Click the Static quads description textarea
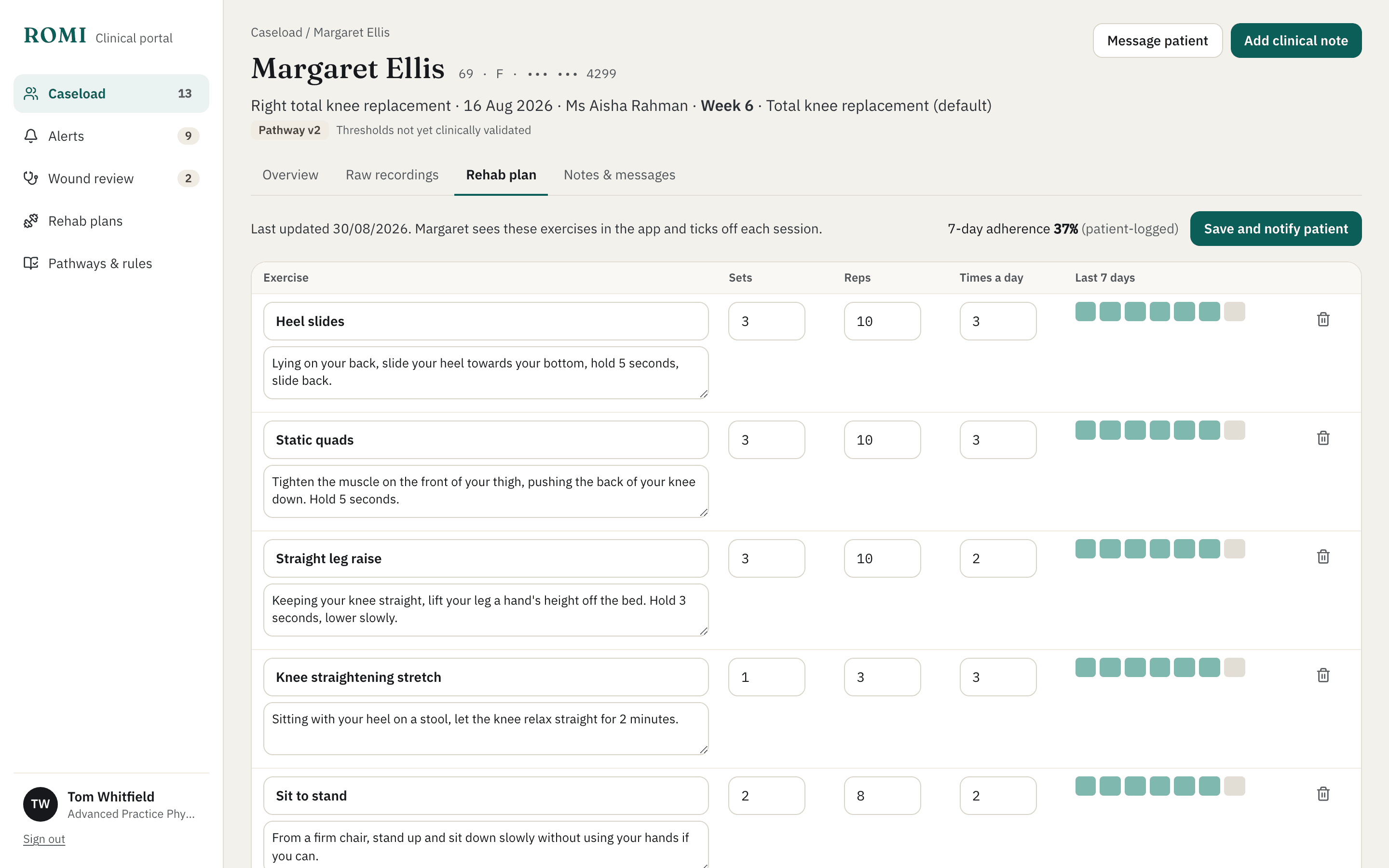Screen dimensions: 1389x868 tap(486, 491)
